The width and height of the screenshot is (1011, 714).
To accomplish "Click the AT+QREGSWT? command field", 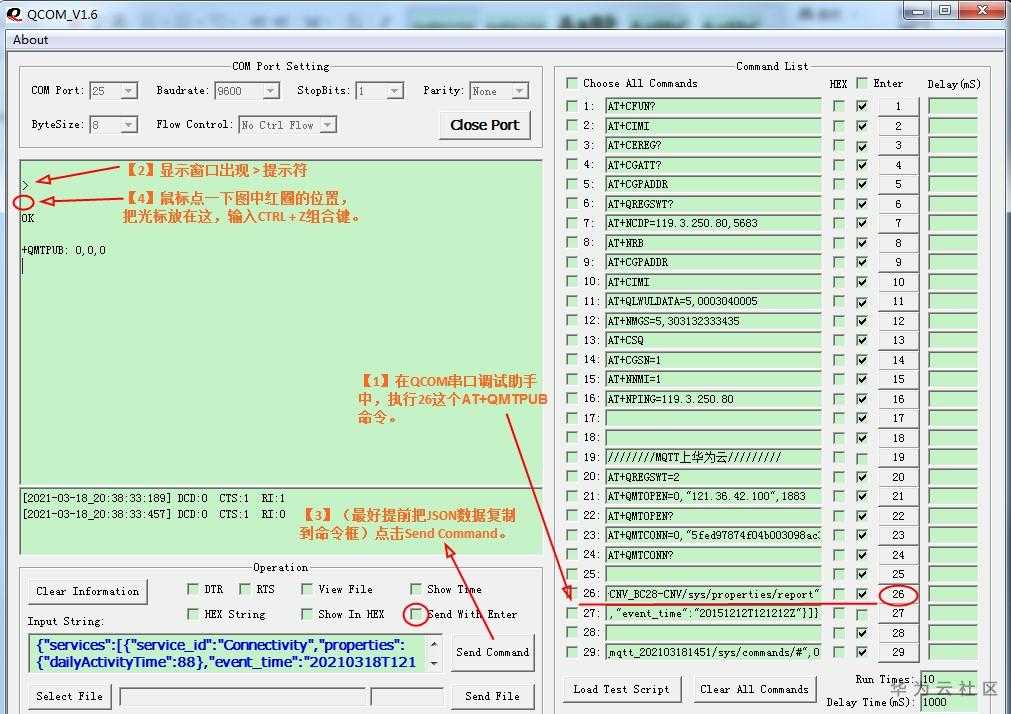I will point(713,204).
